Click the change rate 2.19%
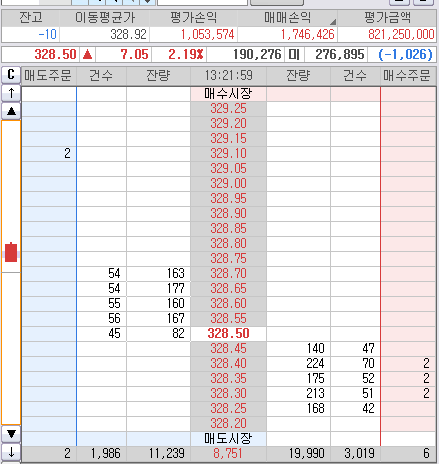439x464 pixels. click(x=186, y=54)
